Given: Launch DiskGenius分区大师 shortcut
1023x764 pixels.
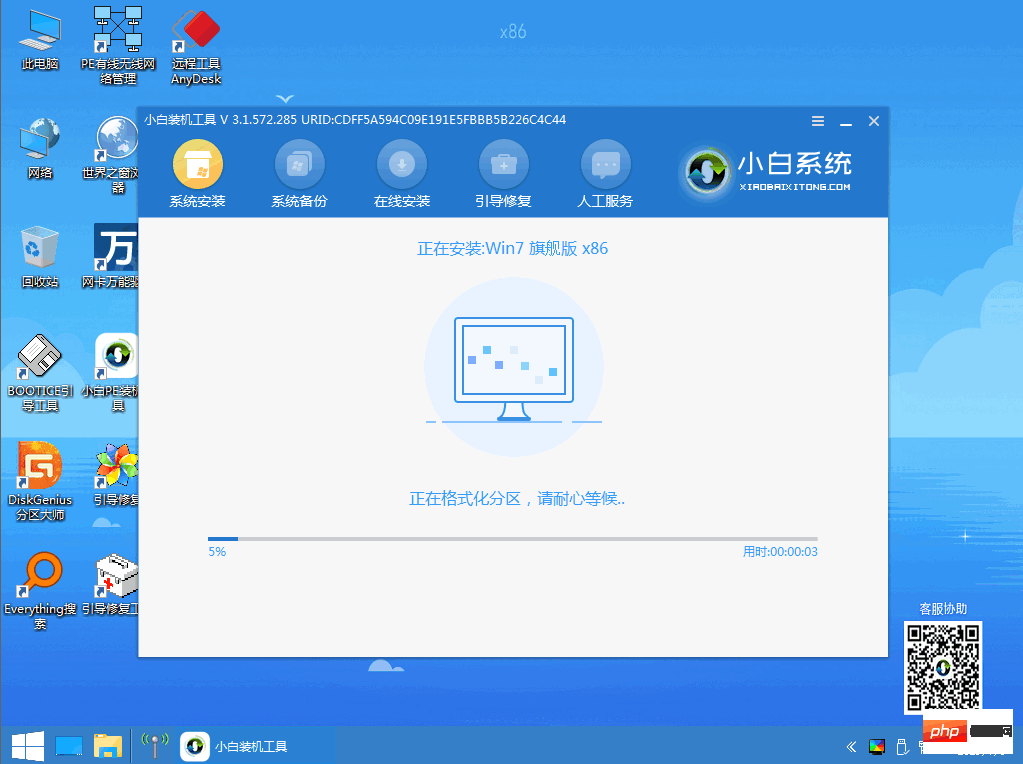Looking at the screenshot, I should pyautogui.click(x=40, y=481).
